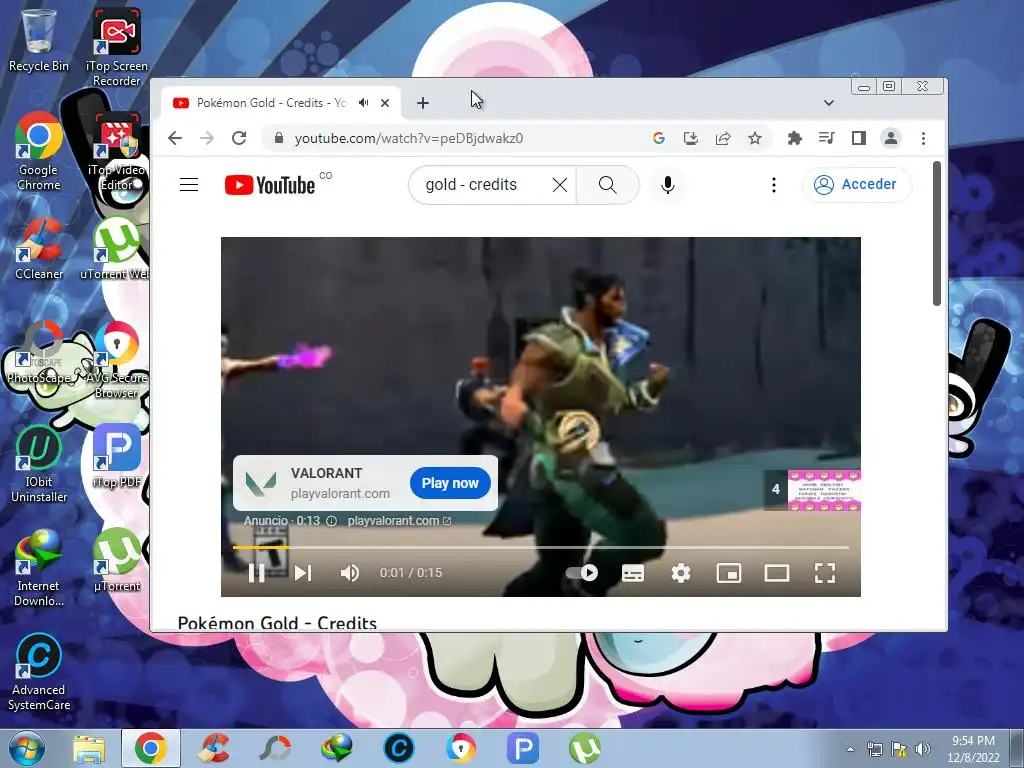Go back with browser back arrow
The image size is (1024, 768).
point(174,138)
